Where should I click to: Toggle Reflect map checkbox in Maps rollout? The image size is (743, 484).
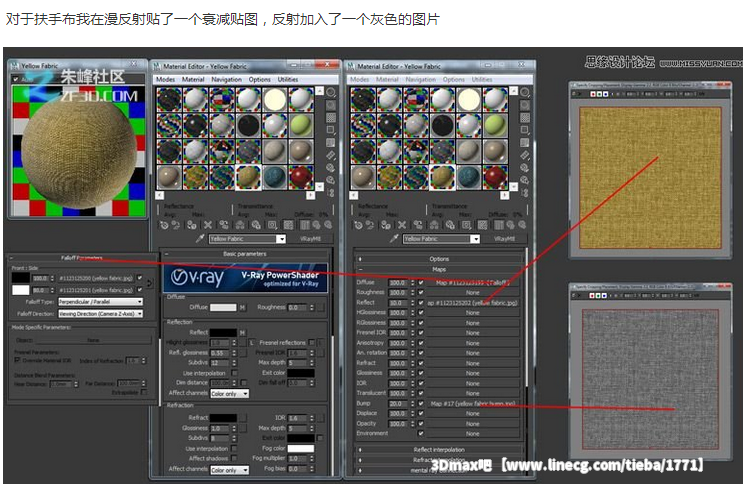[x=421, y=302]
